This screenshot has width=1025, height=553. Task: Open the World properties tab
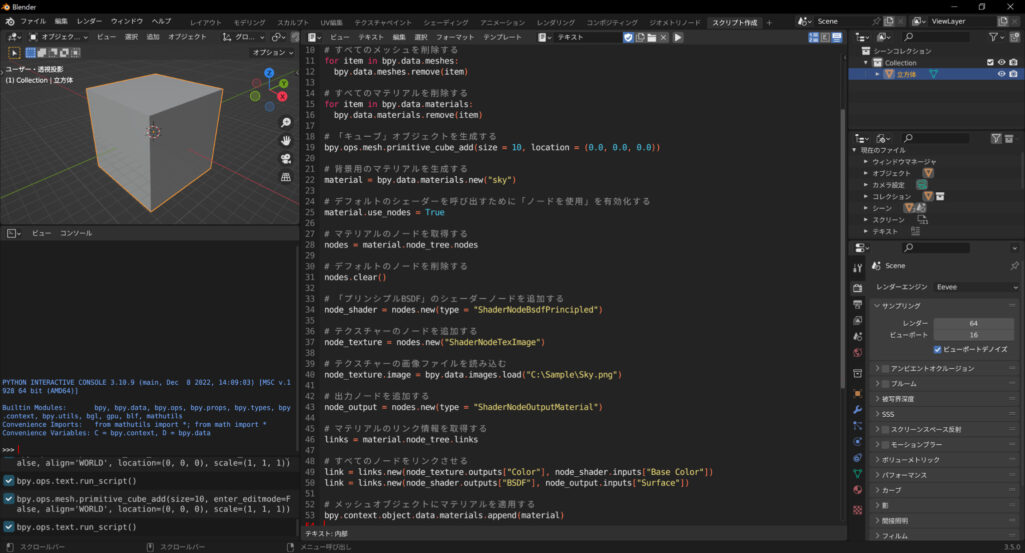pyautogui.click(x=858, y=353)
